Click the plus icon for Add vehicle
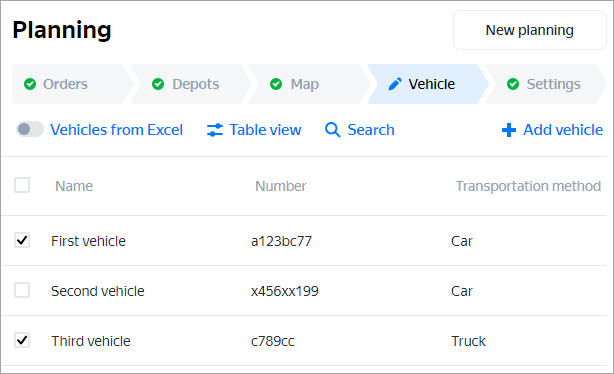The height and width of the screenshot is (374, 614). (x=509, y=130)
